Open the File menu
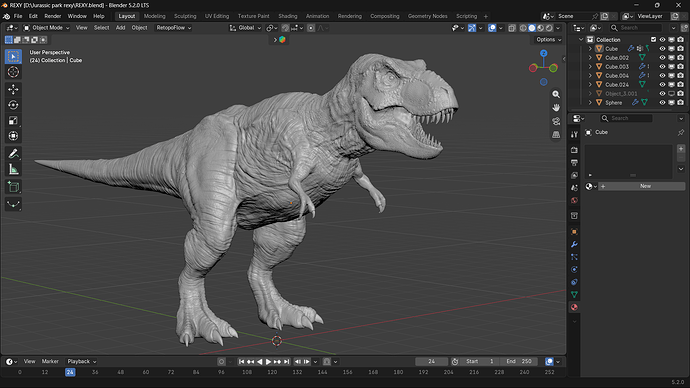 click(x=18, y=16)
